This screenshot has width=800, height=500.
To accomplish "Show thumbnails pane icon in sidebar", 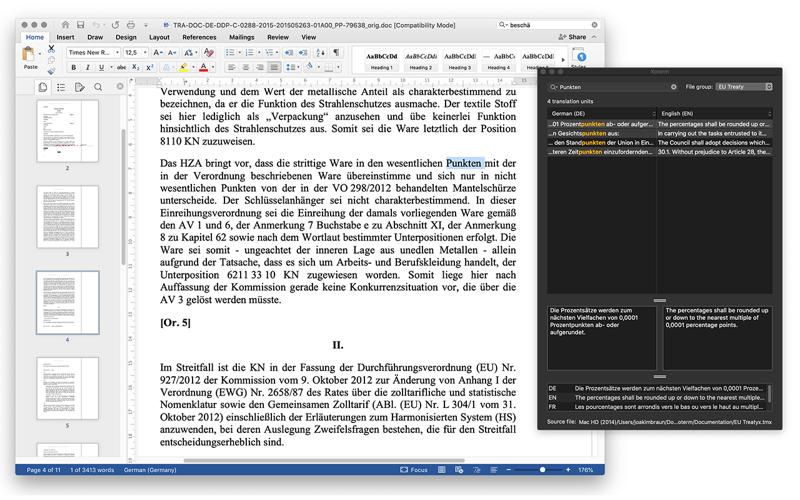I will 43,87.
